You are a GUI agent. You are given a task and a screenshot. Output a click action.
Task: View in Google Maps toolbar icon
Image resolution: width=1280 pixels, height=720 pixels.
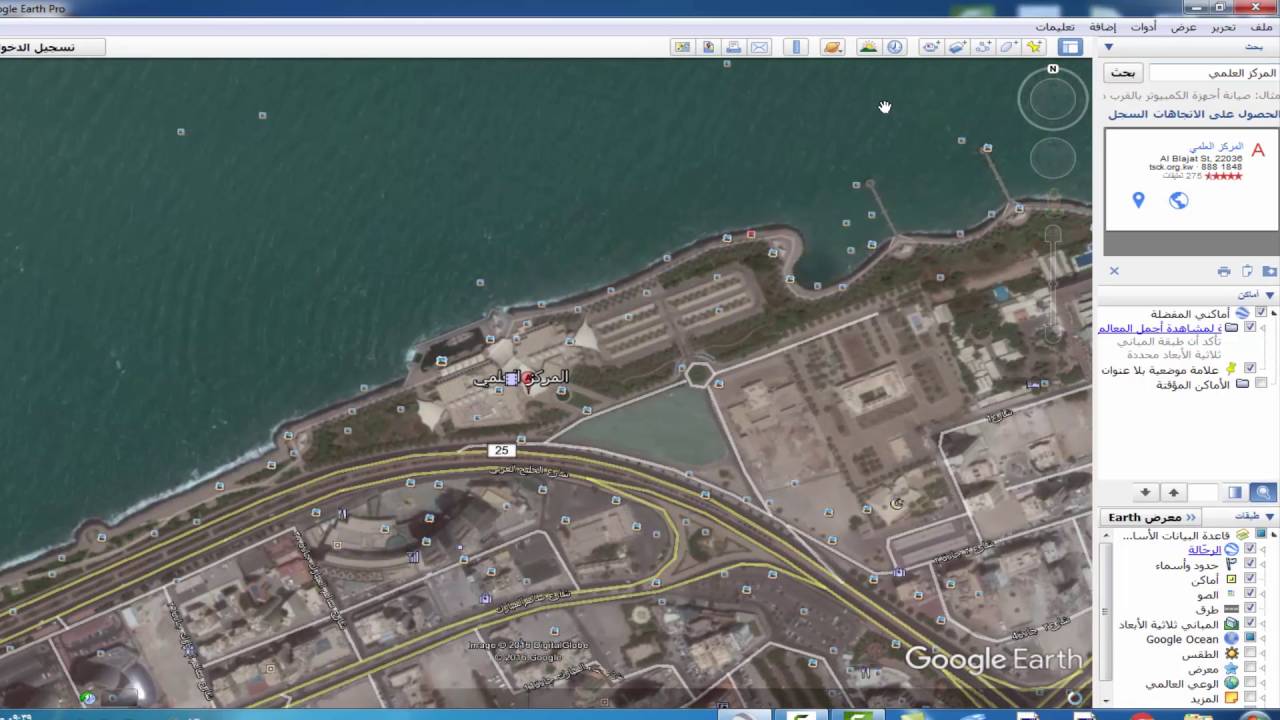point(682,47)
